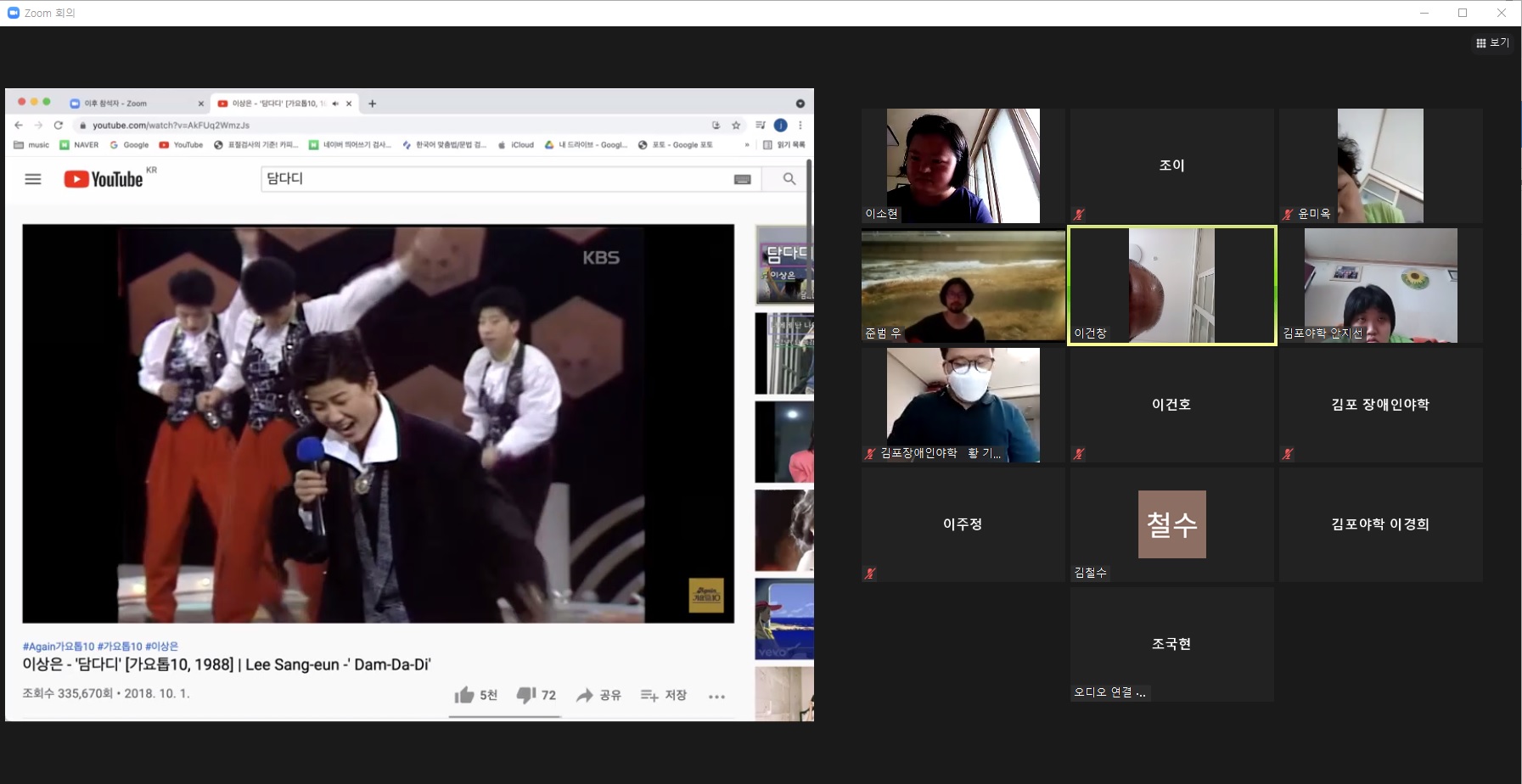This screenshot has width=1522, height=784.
Task: Open the 읽기 목록 reading list
Action: (784, 145)
